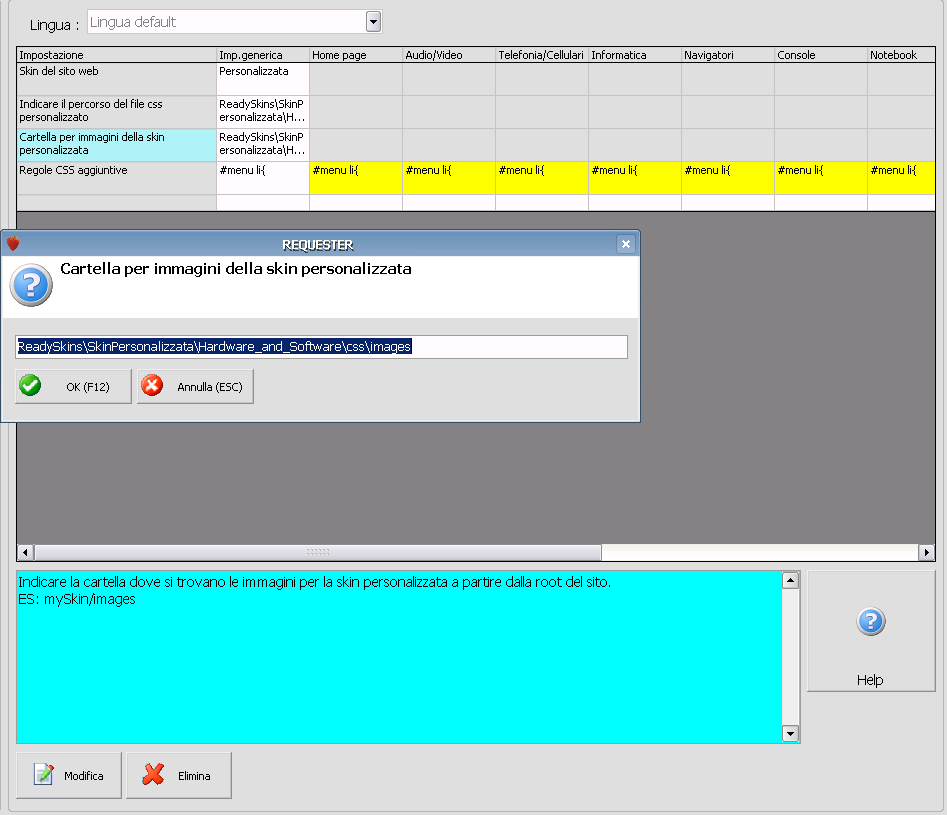Click the '#menu li{' cell in the Imp.generica column
The width and height of the screenshot is (947, 815).
263,178
